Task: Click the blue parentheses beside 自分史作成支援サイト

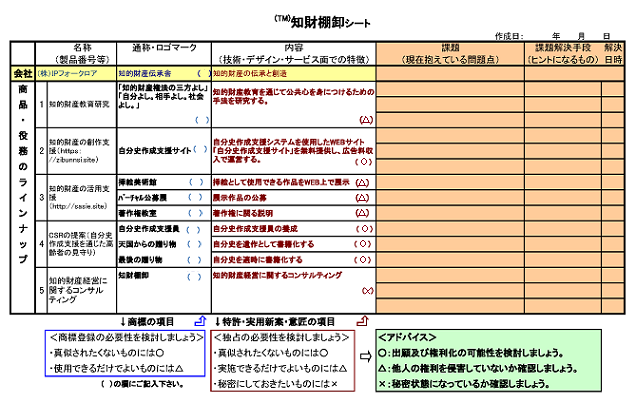Action: pyautogui.click(x=200, y=149)
